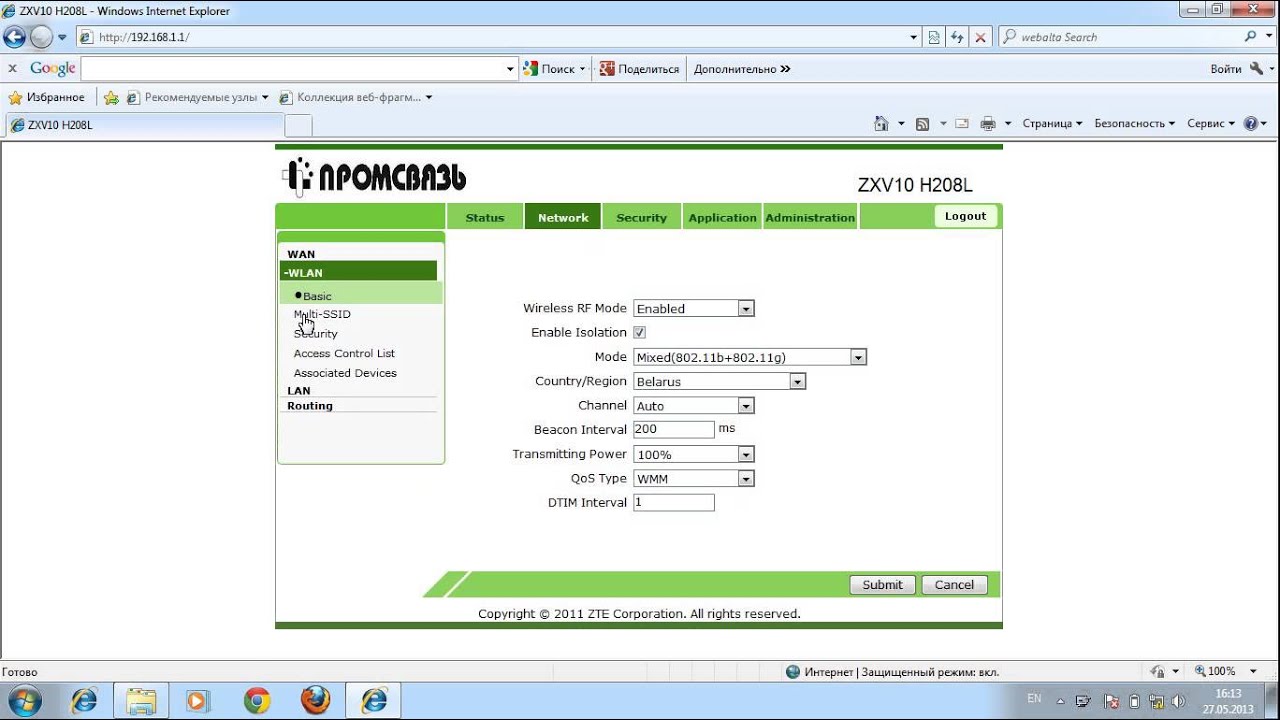The height and width of the screenshot is (720, 1280).
Task: Click the Google toolbar wrench settings icon
Action: (1257, 69)
